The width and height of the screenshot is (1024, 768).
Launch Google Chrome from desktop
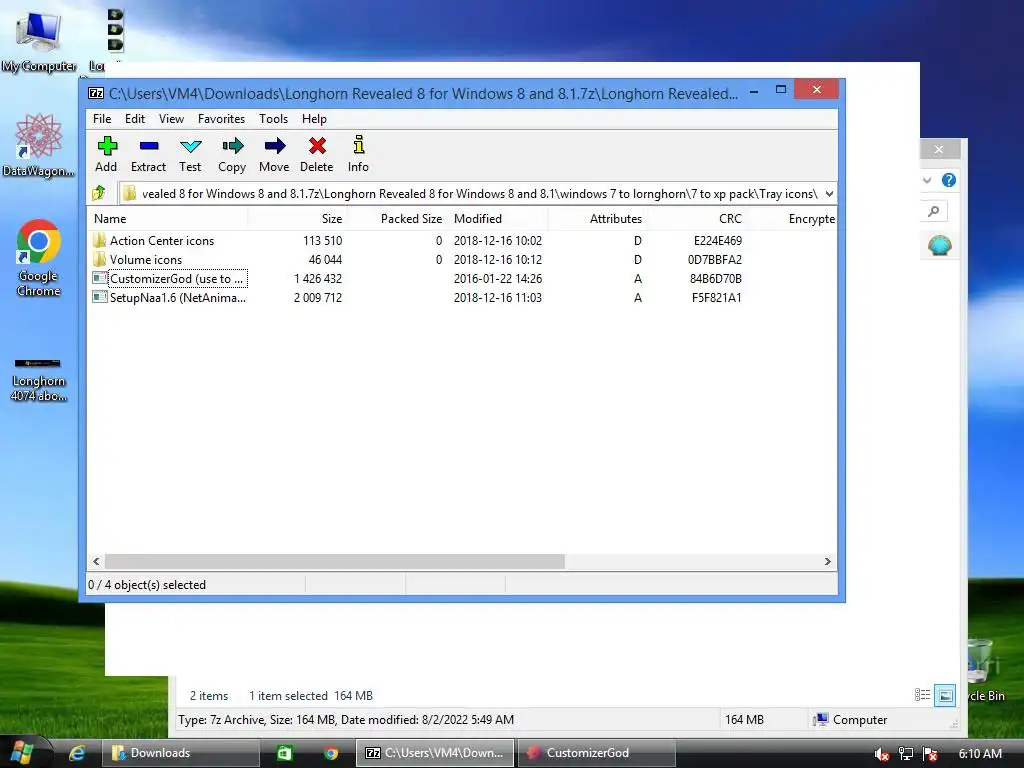click(x=39, y=259)
